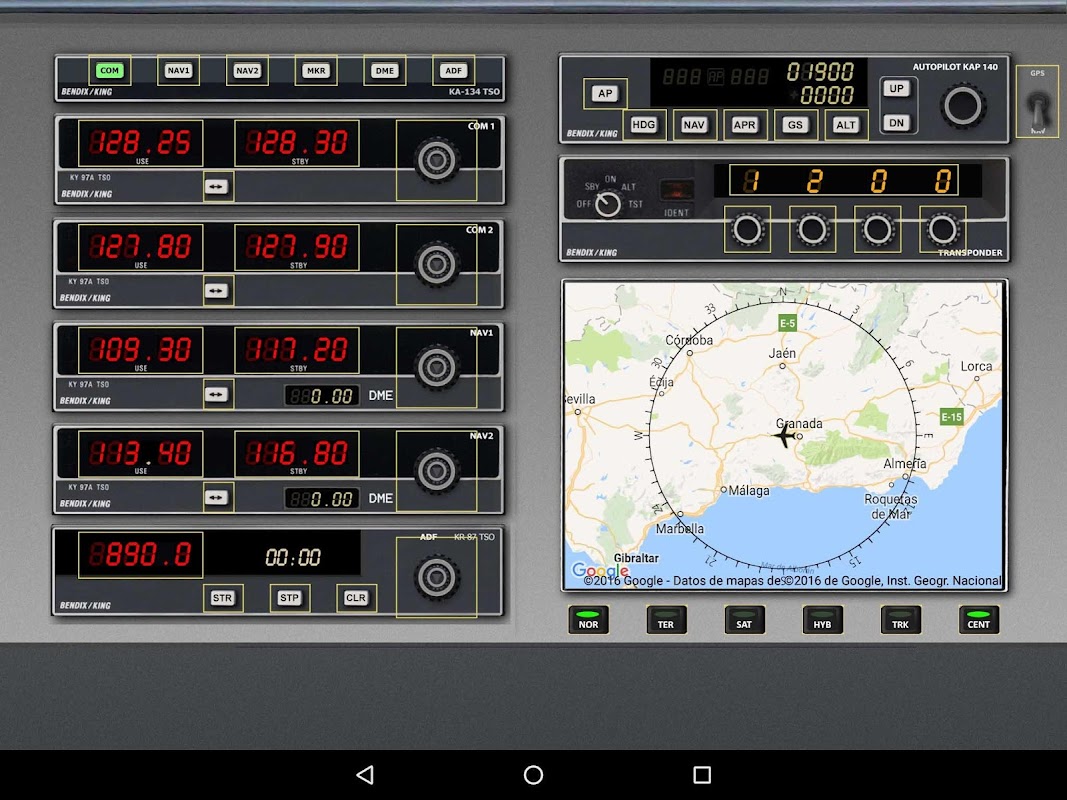Activate autopilot HDG mode
1067x800 pixels.
644,124
